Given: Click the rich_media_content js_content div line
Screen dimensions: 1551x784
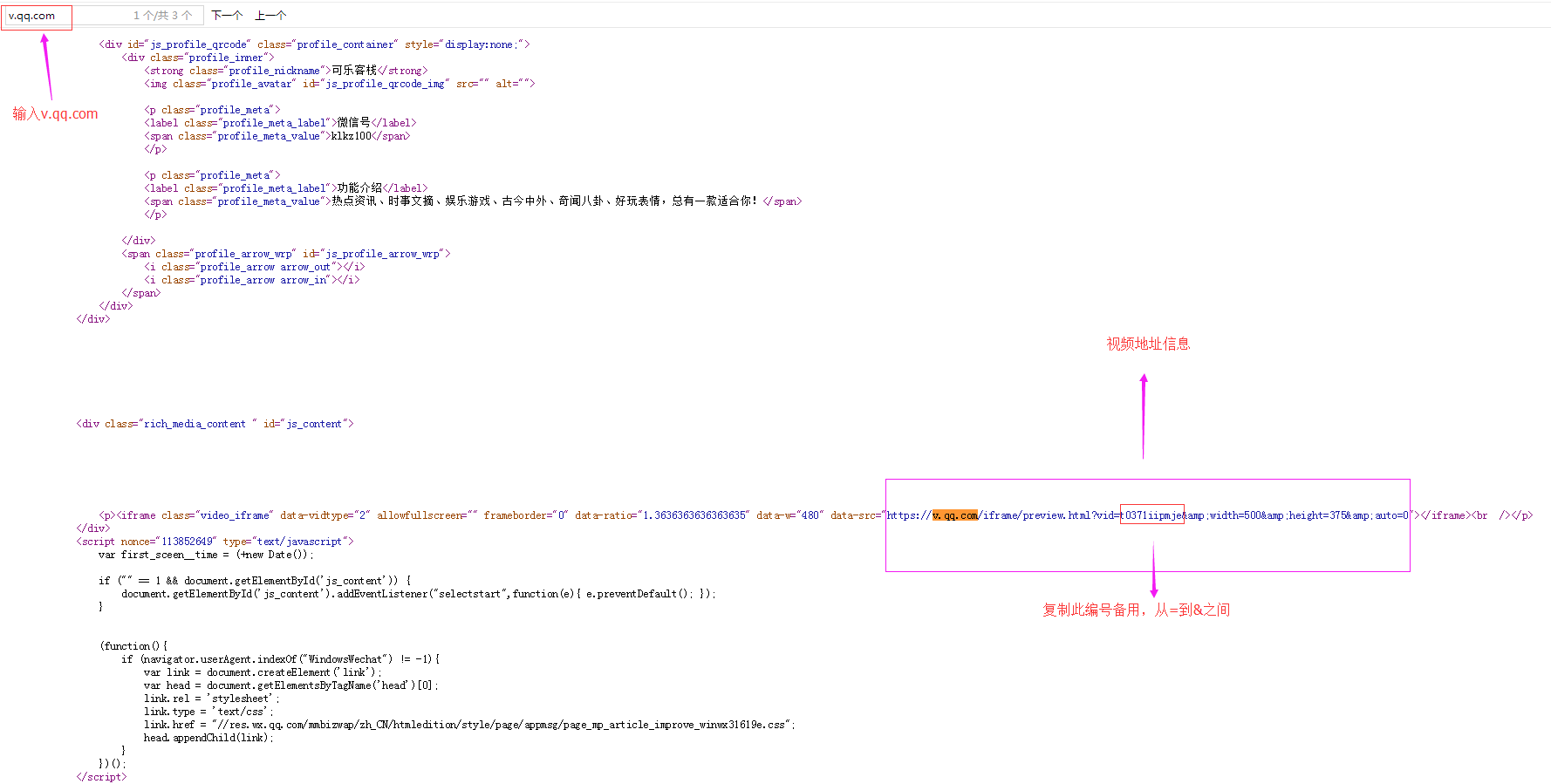Looking at the screenshot, I should click(x=215, y=424).
